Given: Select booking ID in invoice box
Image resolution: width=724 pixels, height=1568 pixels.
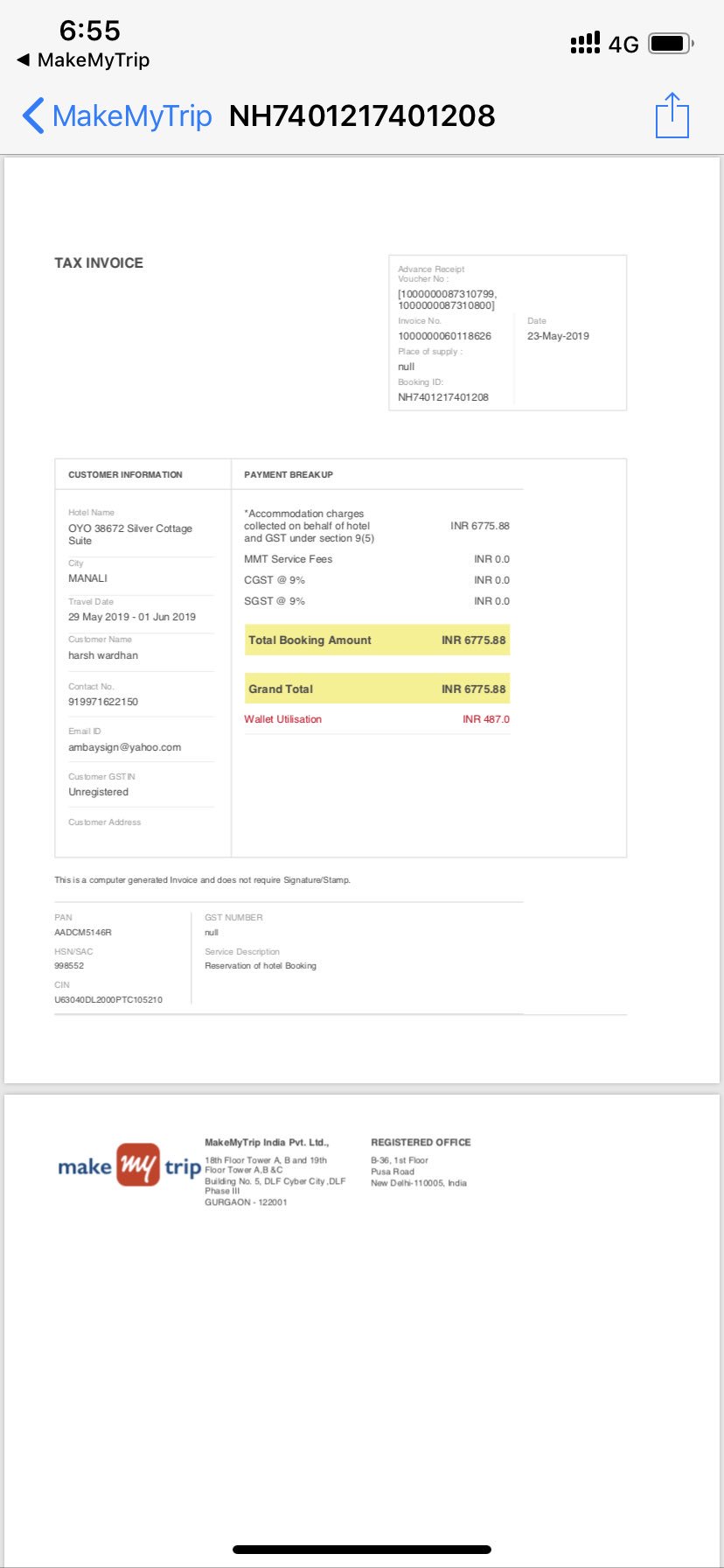Looking at the screenshot, I should click(x=443, y=397).
